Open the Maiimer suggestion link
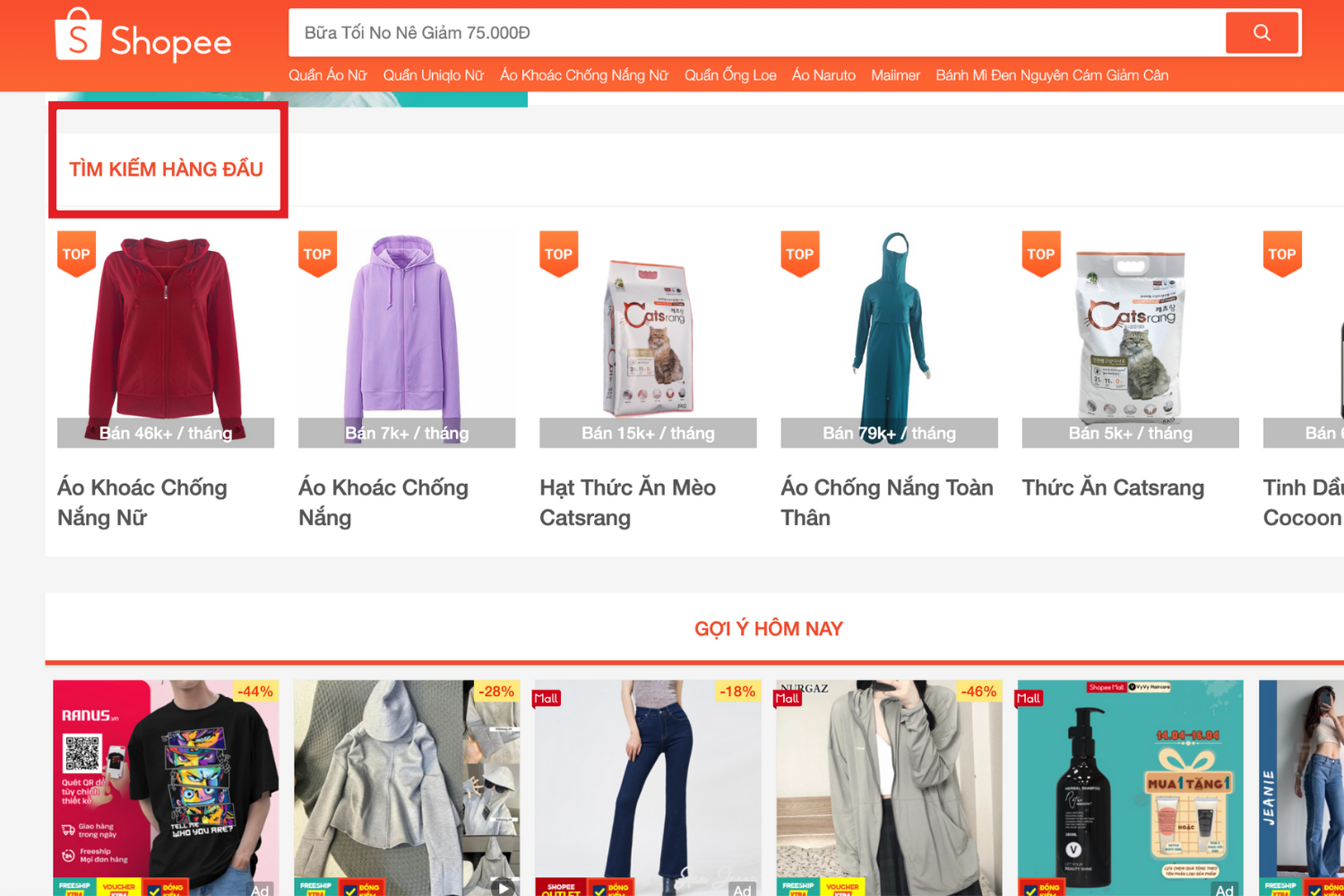This screenshot has width=1344, height=896. [x=895, y=75]
